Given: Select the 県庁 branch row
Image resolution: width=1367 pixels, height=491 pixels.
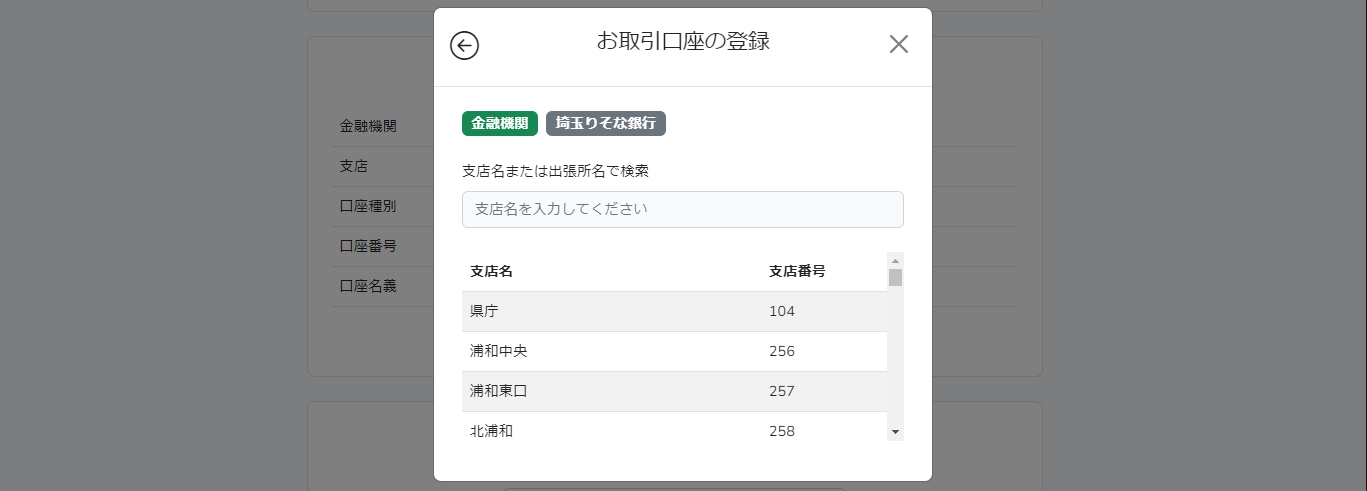Looking at the screenshot, I should pos(674,311).
